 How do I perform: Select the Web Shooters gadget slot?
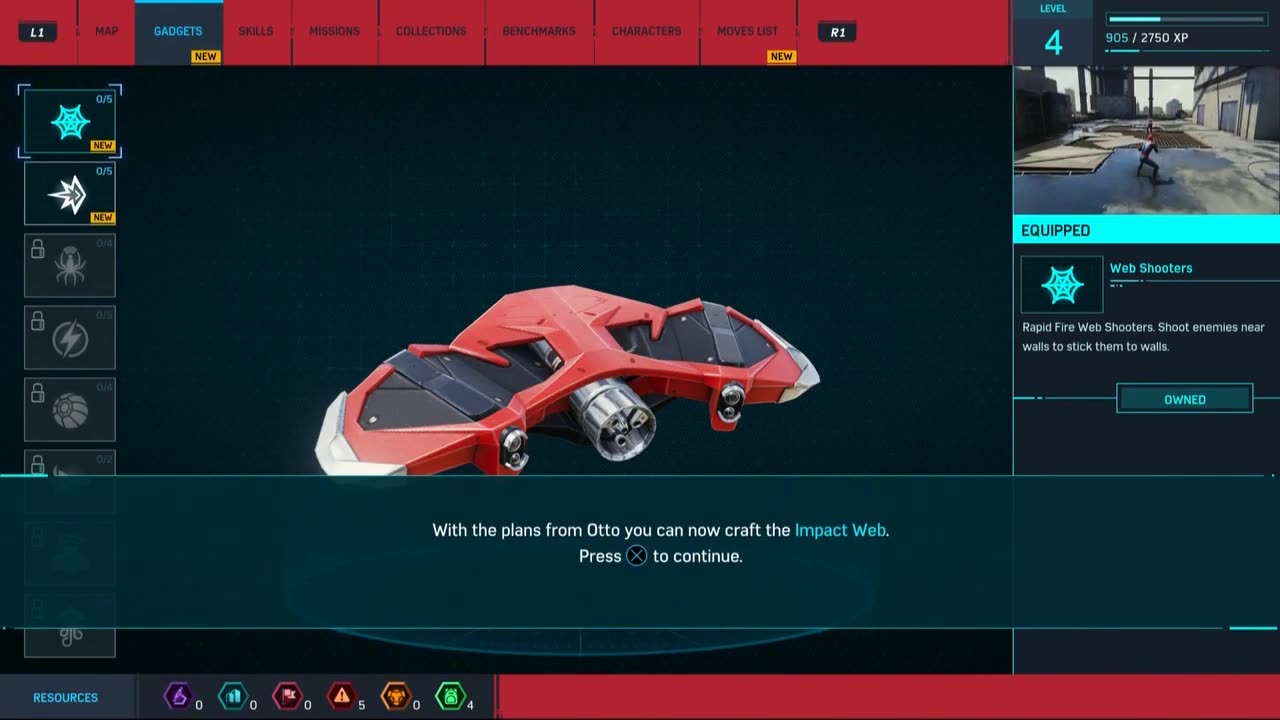(x=70, y=122)
